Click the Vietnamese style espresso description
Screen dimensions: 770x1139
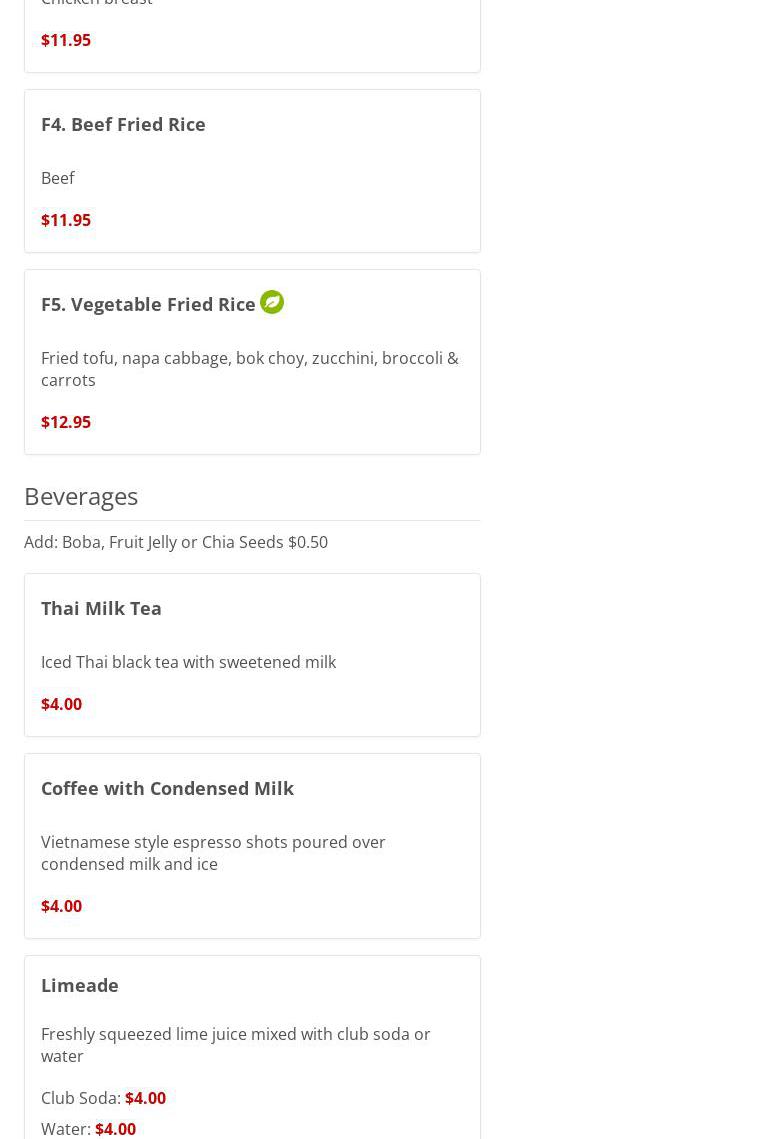[x=213, y=853]
